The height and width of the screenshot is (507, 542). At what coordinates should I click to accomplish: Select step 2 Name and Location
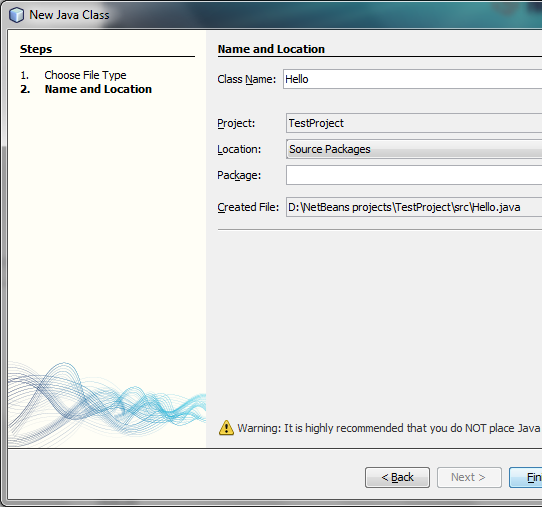98,89
